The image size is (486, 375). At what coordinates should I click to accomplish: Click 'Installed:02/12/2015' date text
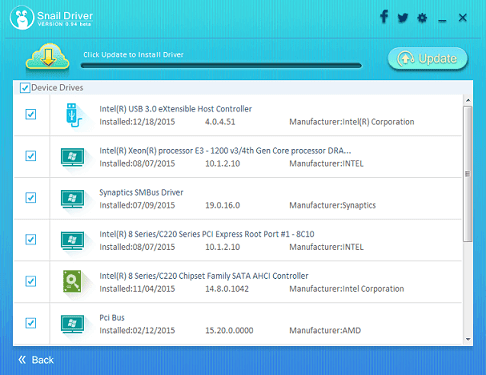[x=137, y=330]
